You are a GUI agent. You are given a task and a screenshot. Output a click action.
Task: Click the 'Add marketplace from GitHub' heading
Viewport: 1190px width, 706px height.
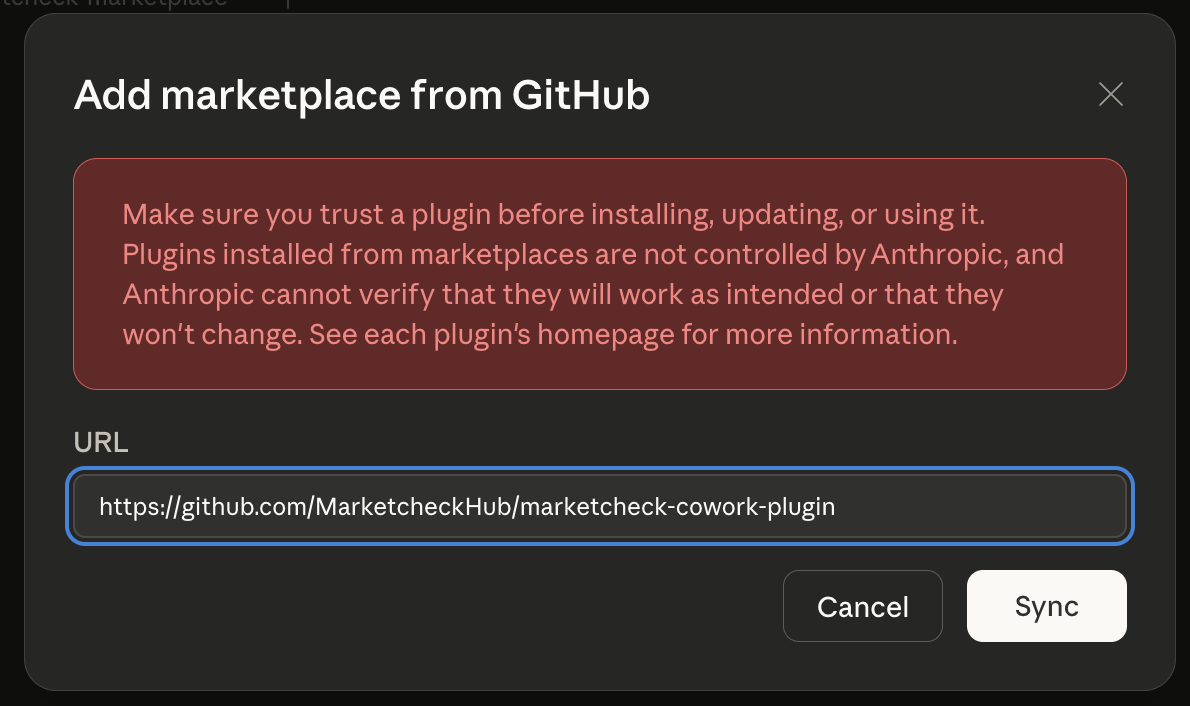click(x=362, y=96)
